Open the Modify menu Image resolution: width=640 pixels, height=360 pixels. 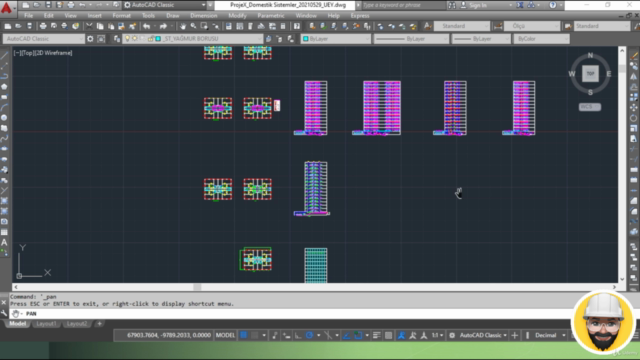[237, 16]
